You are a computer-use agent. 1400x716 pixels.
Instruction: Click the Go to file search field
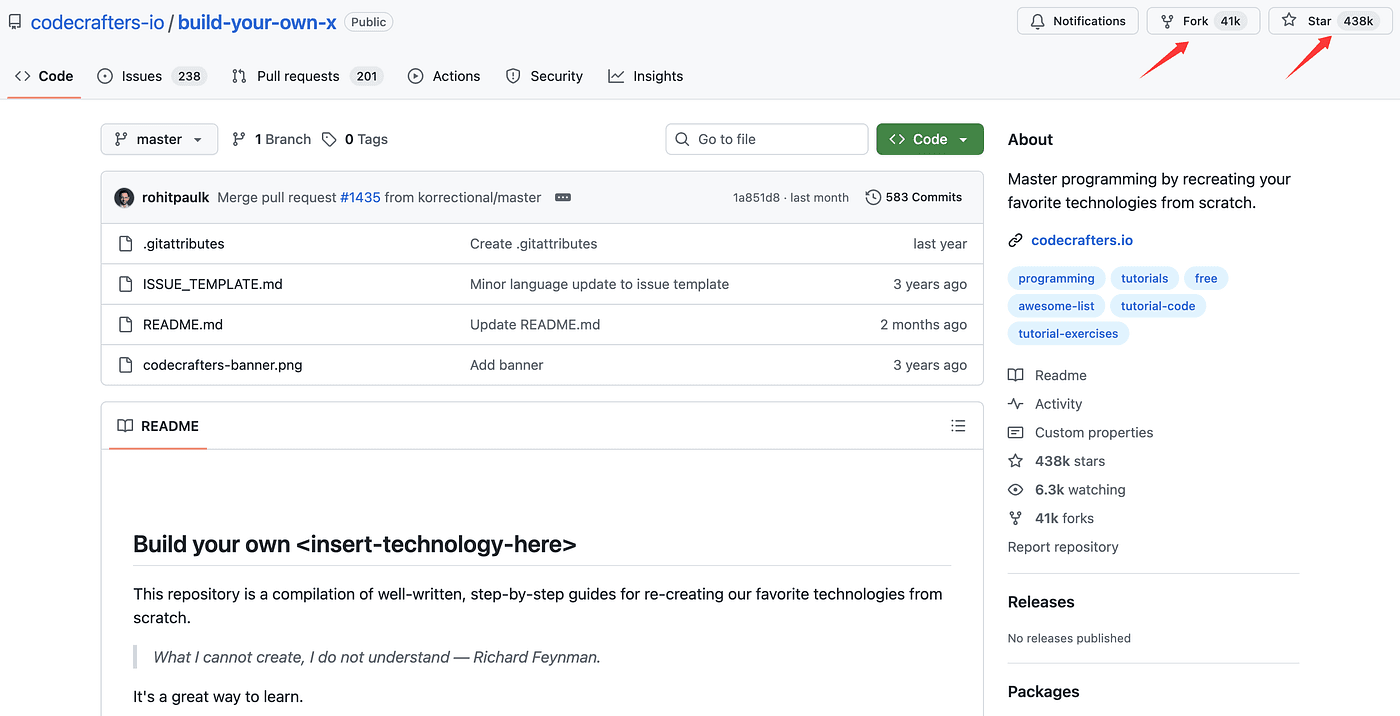pyautogui.click(x=766, y=139)
